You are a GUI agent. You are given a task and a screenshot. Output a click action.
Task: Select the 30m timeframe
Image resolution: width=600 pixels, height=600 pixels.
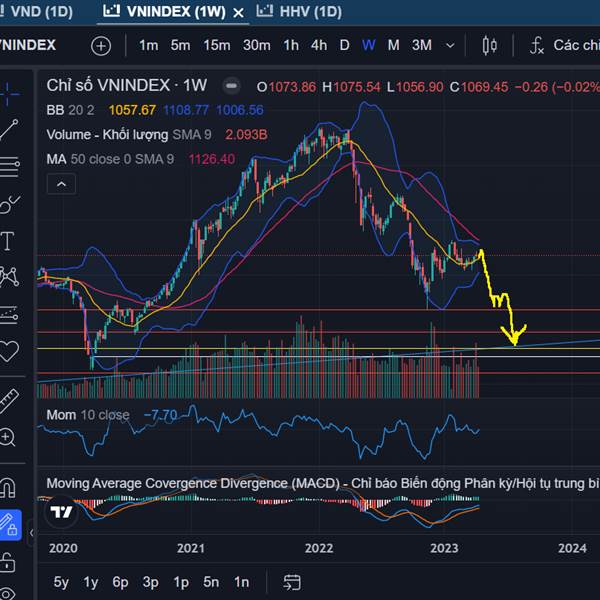click(x=256, y=46)
